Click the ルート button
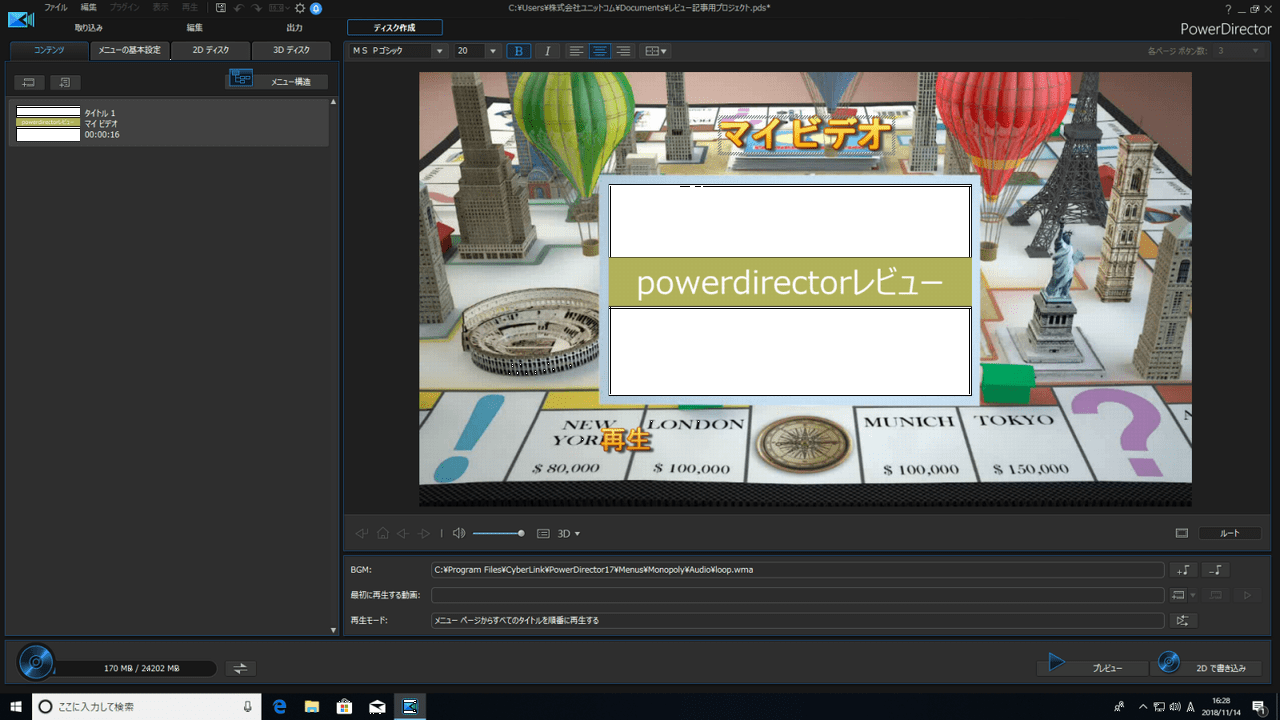Image resolution: width=1280 pixels, height=720 pixels. coord(1230,533)
